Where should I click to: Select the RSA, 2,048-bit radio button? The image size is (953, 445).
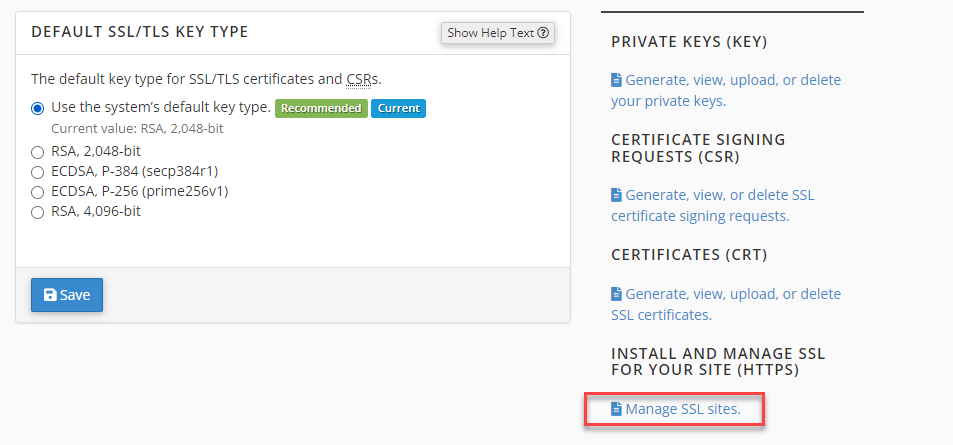coord(38,152)
